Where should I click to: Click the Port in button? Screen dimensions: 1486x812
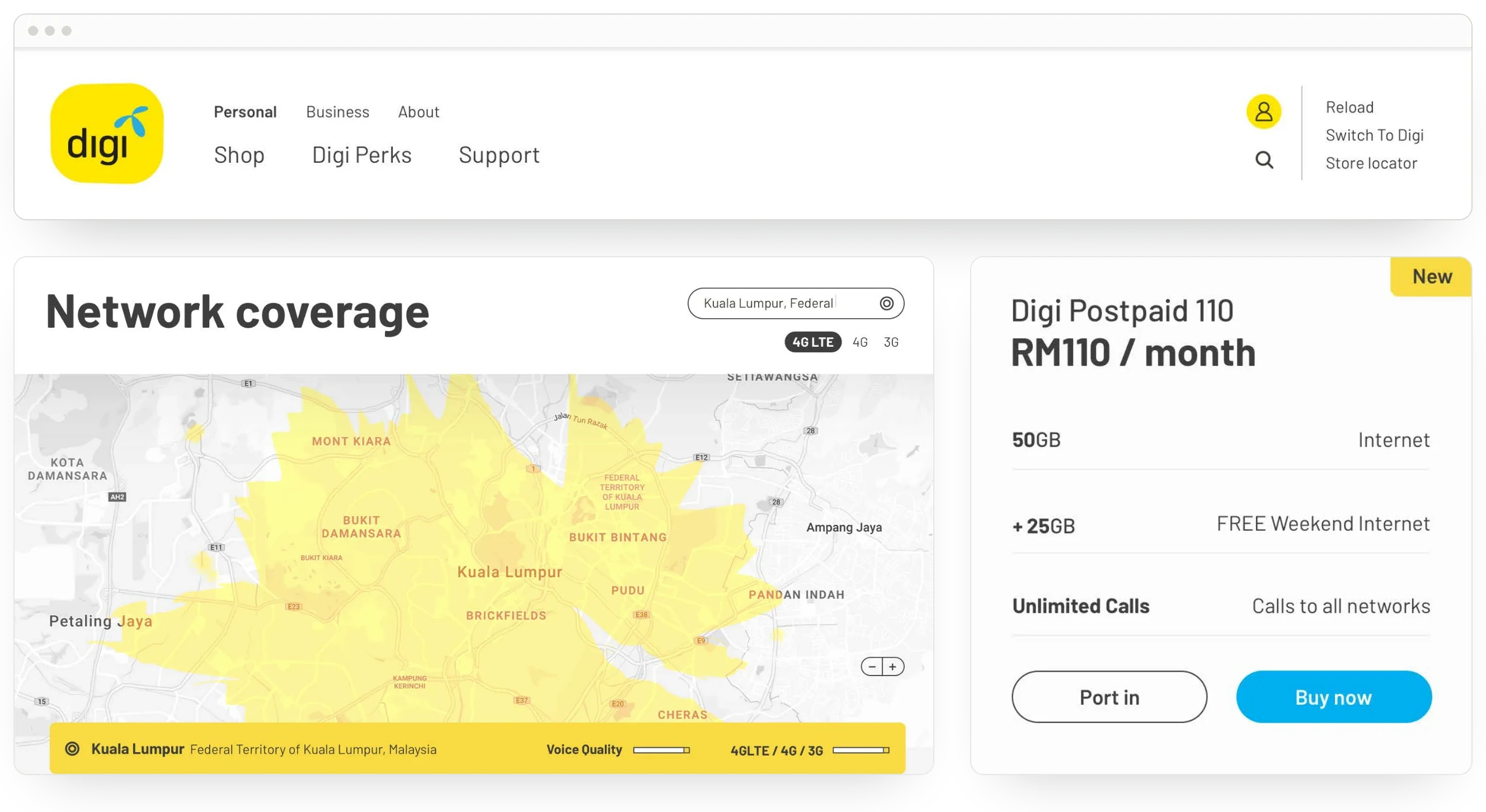click(x=1109, y=697)
